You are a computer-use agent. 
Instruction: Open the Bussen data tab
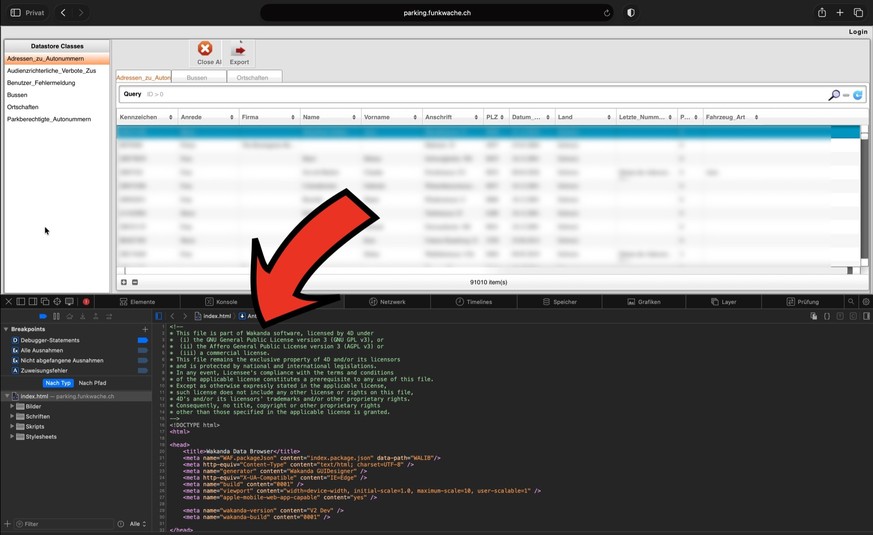[x=198, y=77]
